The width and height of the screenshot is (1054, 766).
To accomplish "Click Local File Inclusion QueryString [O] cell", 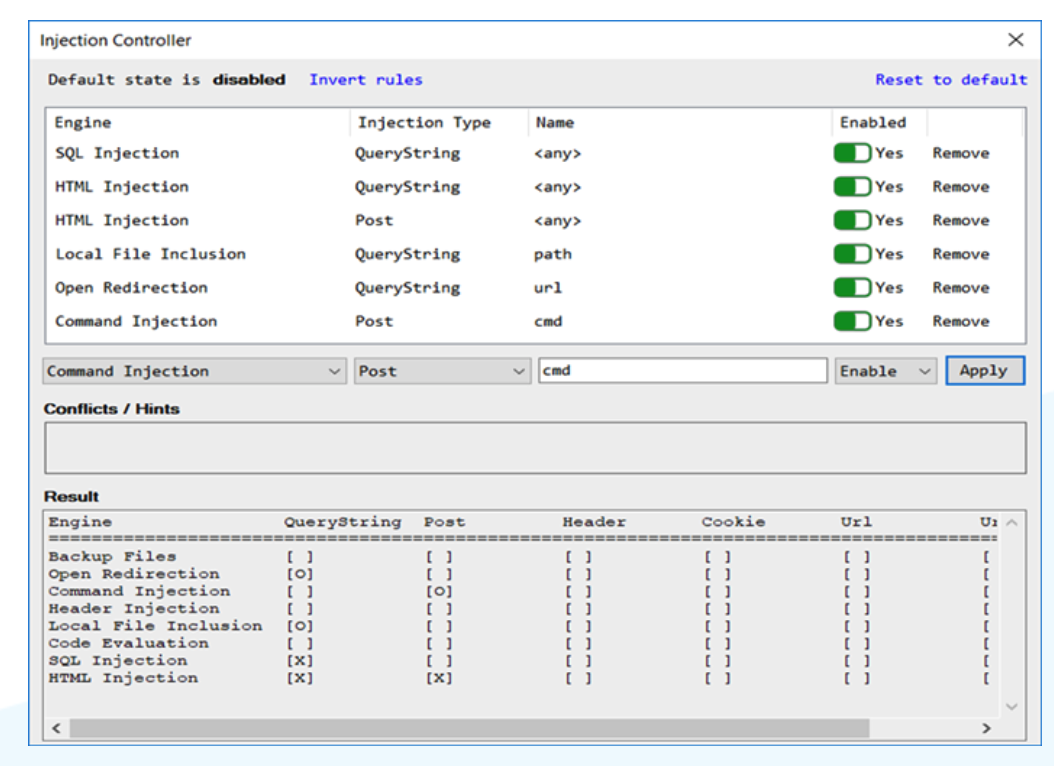I will coord(300,626).
